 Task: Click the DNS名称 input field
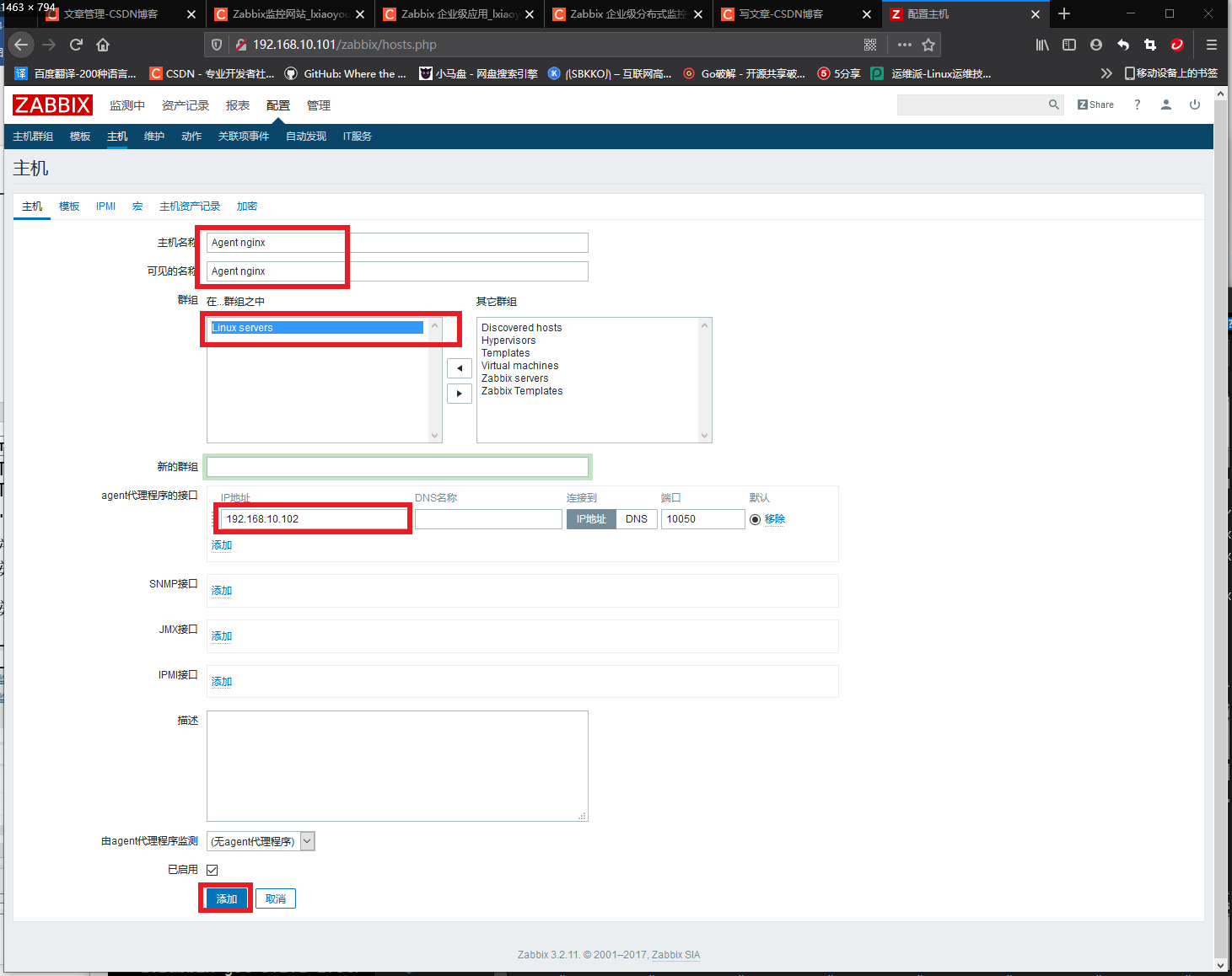pyautogui.click(x=488, y=519)
